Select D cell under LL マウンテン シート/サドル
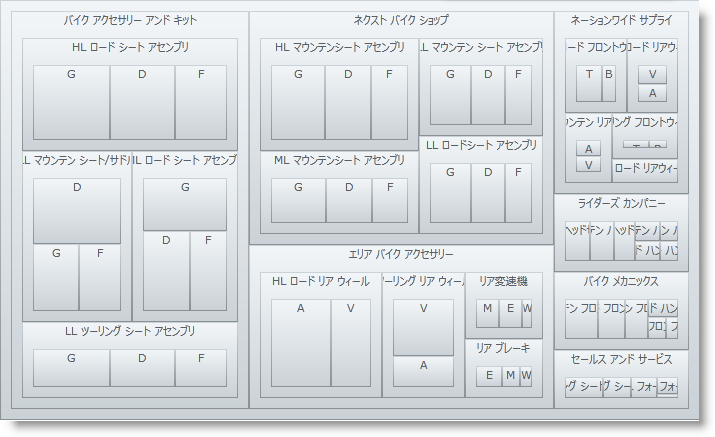The image size is (715, 437). [77, 211]
